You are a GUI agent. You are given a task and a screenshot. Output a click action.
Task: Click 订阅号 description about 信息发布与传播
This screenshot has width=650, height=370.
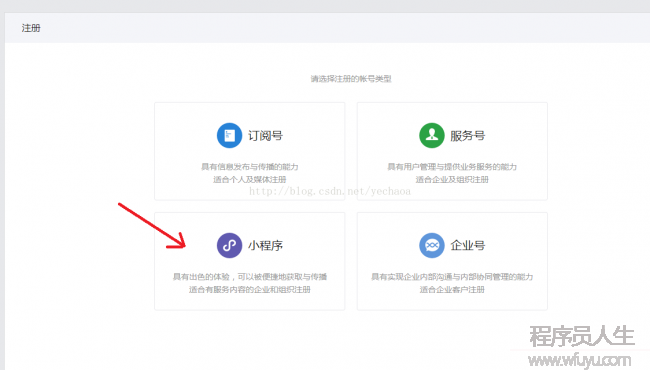pyautogui.click(x=250, y=167)
